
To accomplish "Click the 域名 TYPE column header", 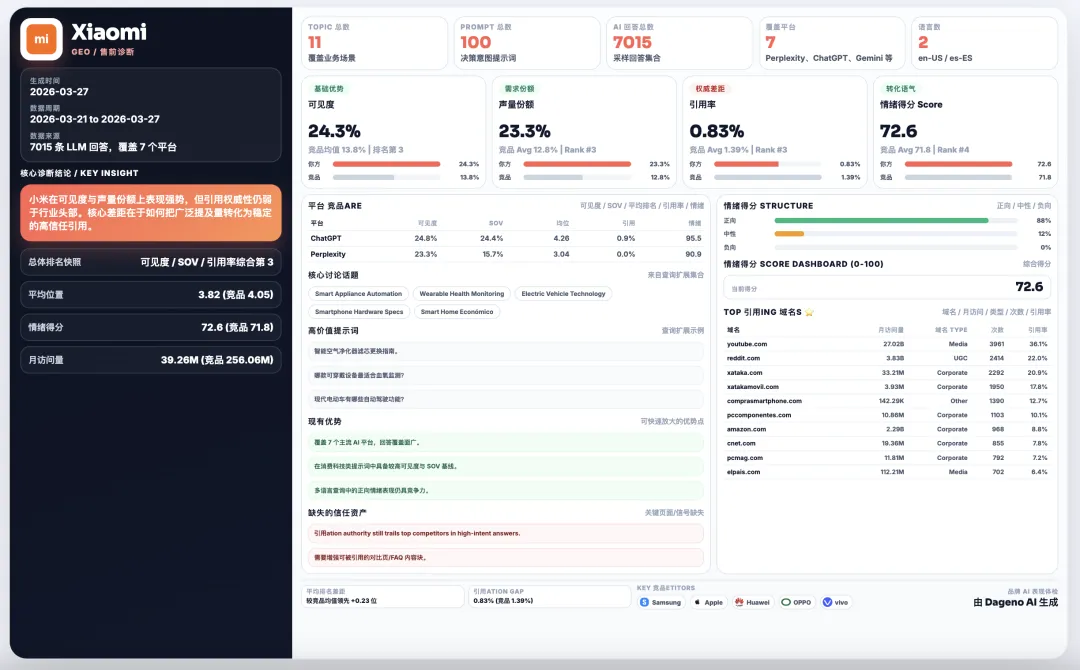I will [951, 330].
